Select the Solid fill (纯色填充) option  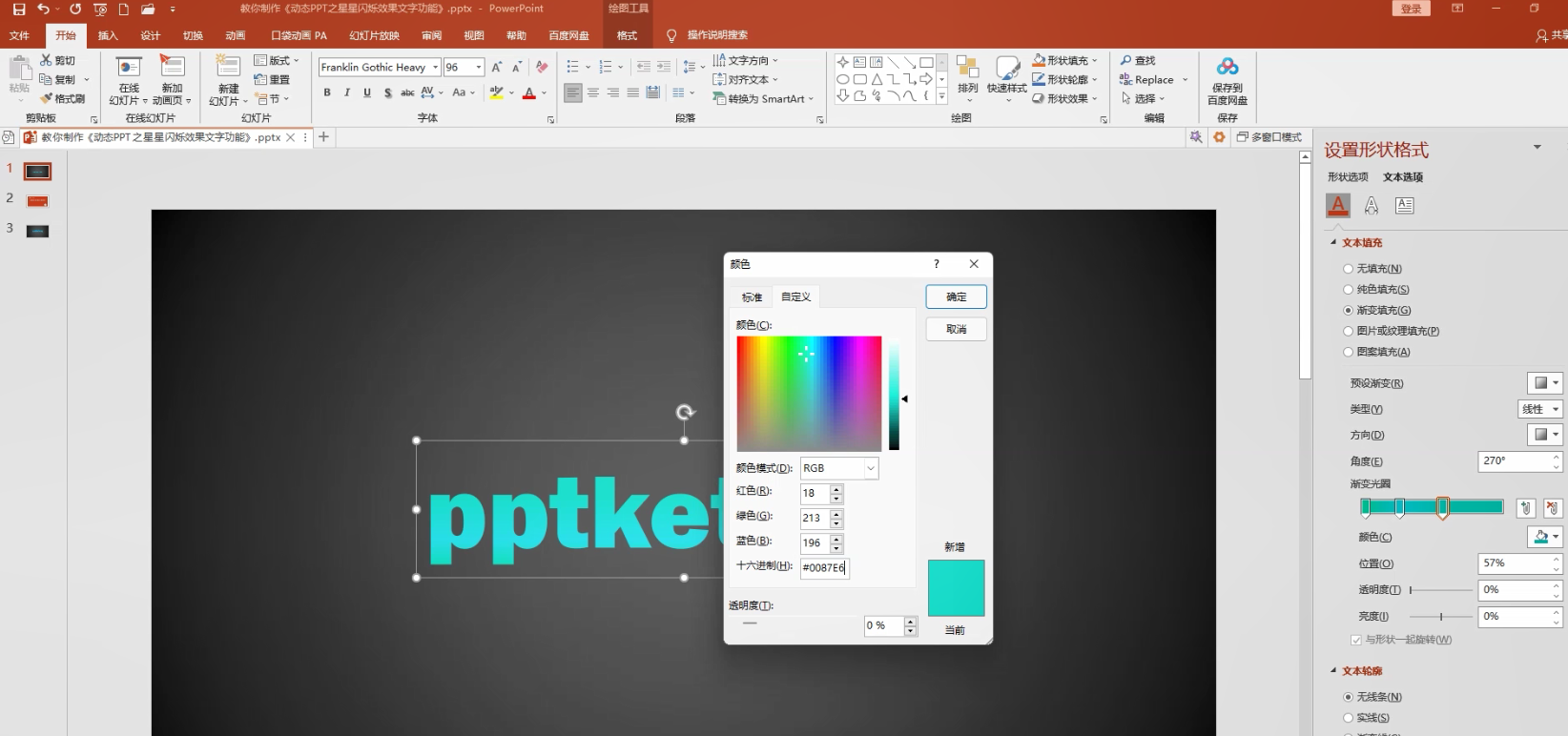point(1349,290)
